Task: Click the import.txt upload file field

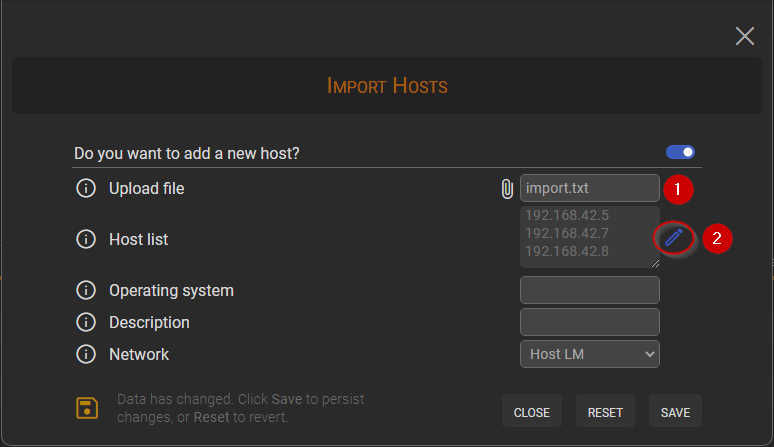Action: coord(589,188)
